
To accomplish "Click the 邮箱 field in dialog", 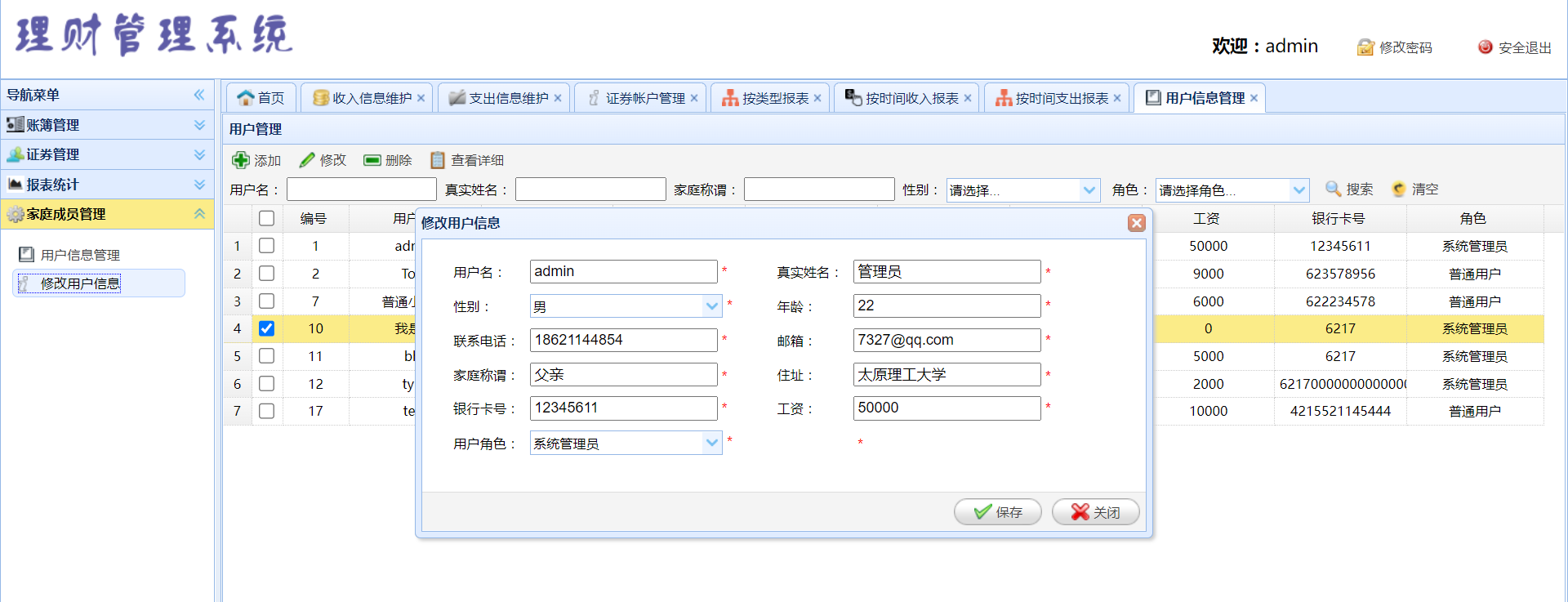I will click(x=947, y=340).
